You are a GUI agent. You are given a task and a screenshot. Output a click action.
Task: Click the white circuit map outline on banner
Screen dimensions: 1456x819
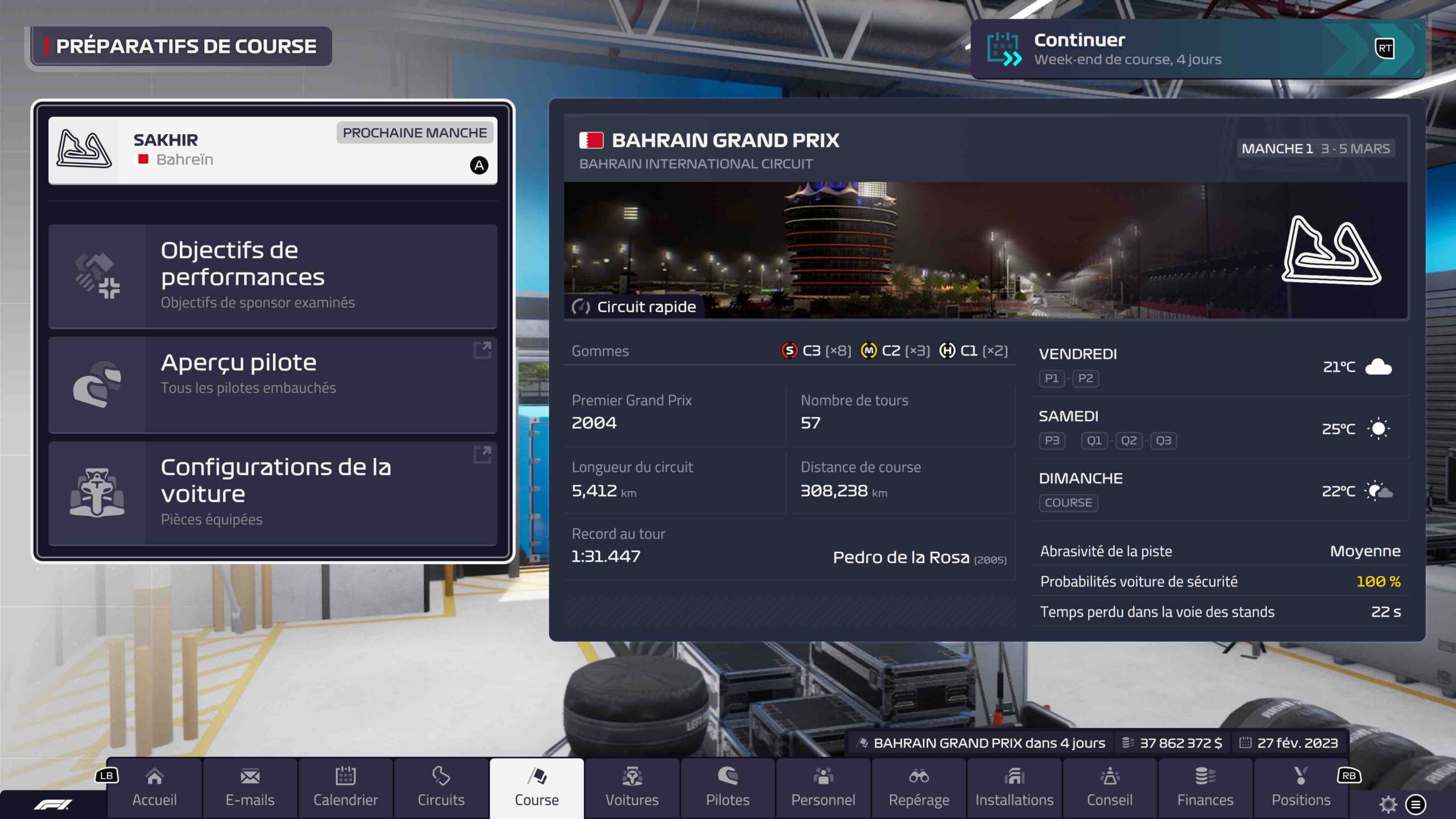[x=1331, y=250]
